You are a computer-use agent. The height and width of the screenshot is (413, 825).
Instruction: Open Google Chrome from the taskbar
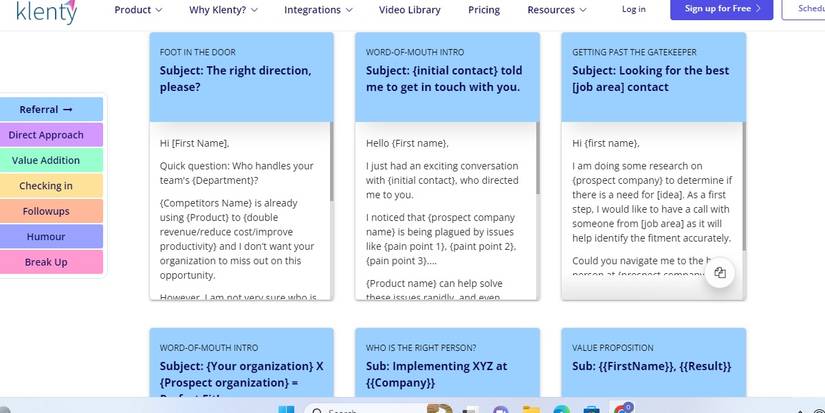point(622,409)
